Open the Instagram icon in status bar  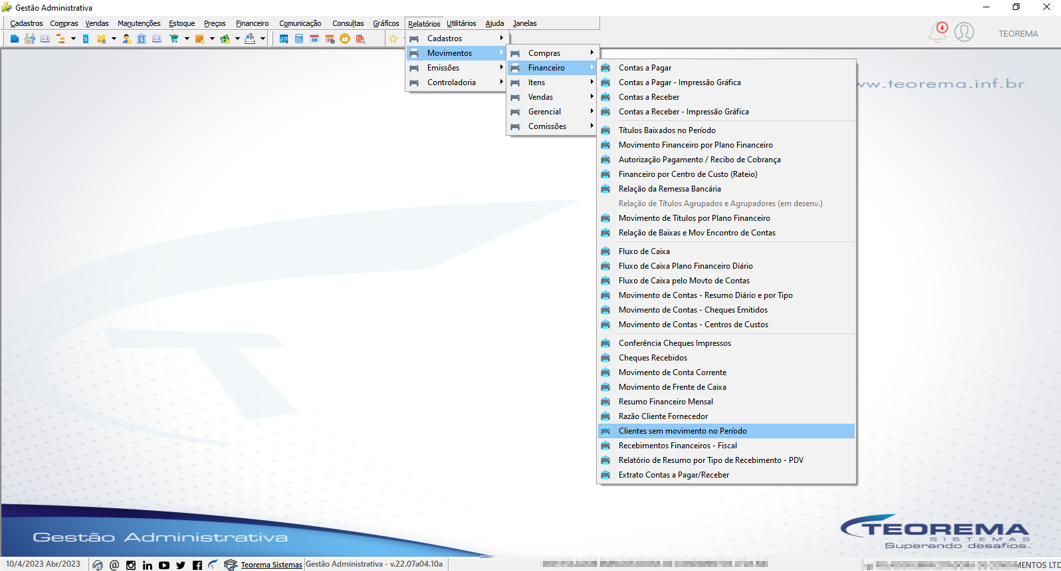click(131, 565)
